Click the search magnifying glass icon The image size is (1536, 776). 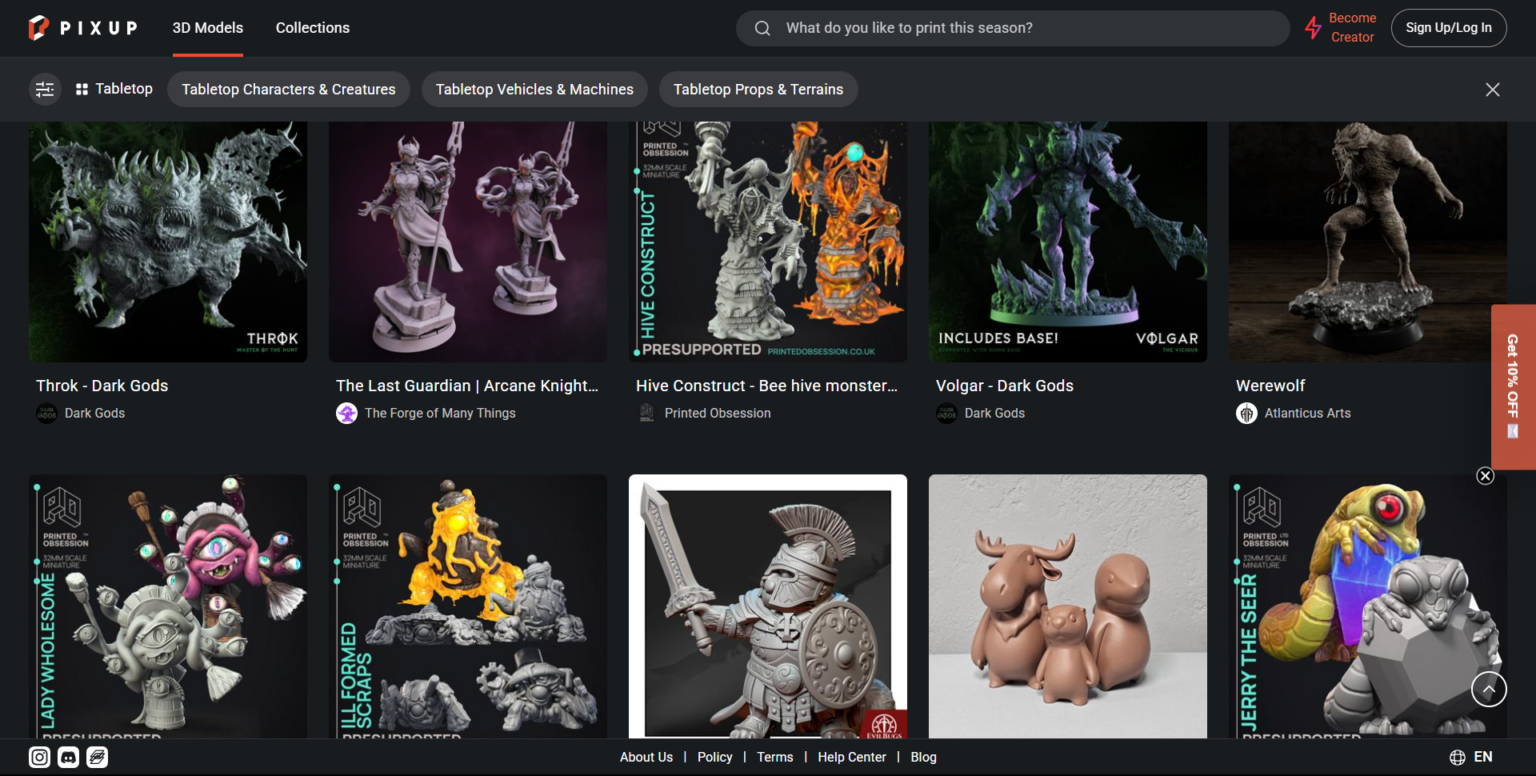pos(762,28)
